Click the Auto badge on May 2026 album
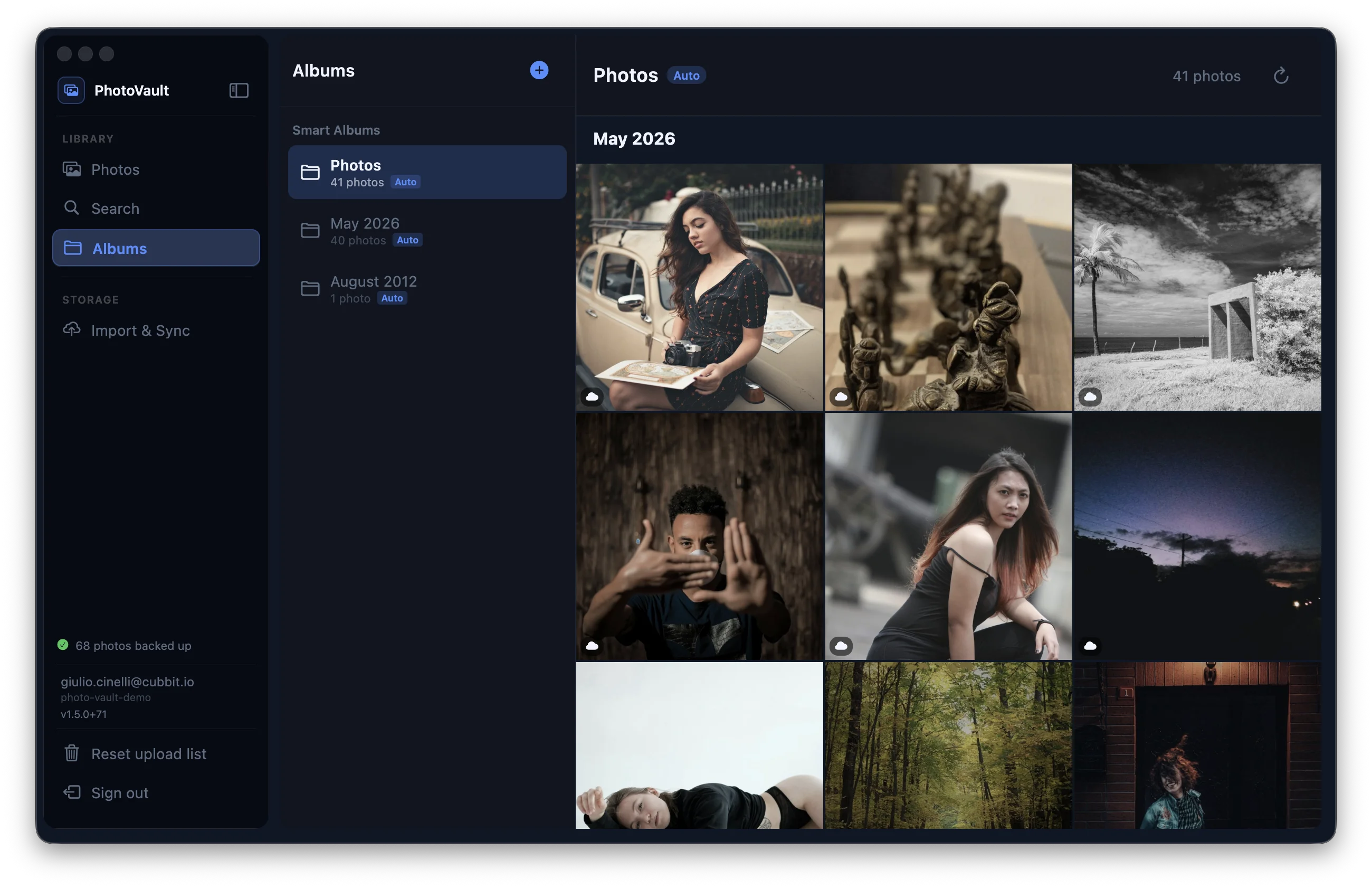This screenshot has height=888, width=1372. click(x=407, y=240)
